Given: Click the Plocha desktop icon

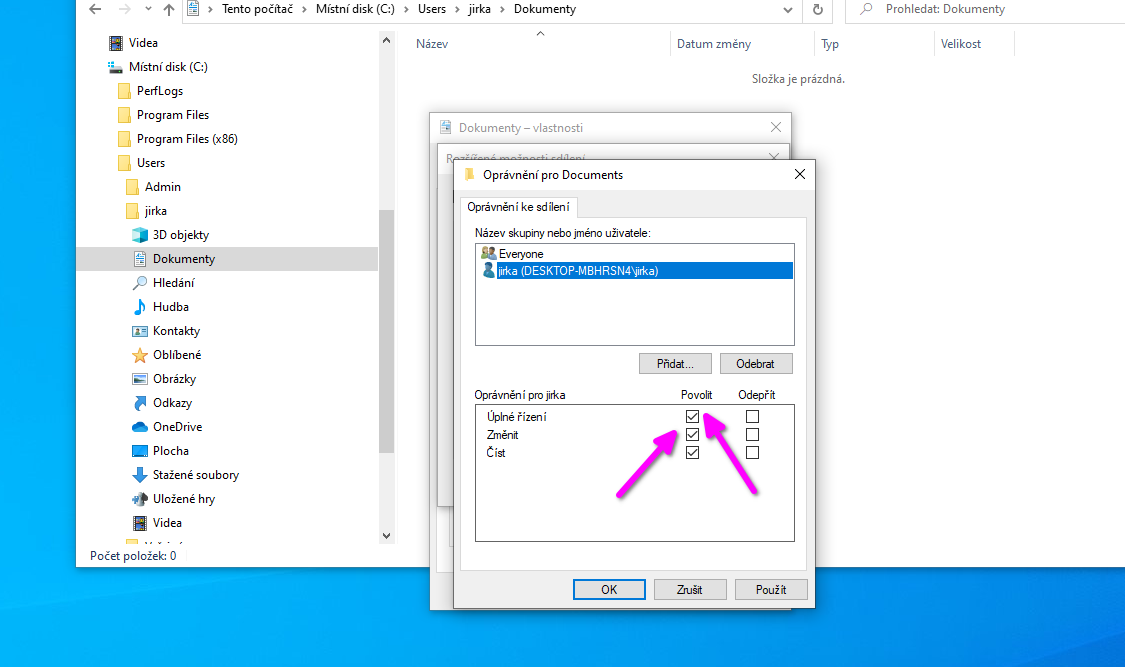Looking at the screenshot, I should (x=136, y=450).
